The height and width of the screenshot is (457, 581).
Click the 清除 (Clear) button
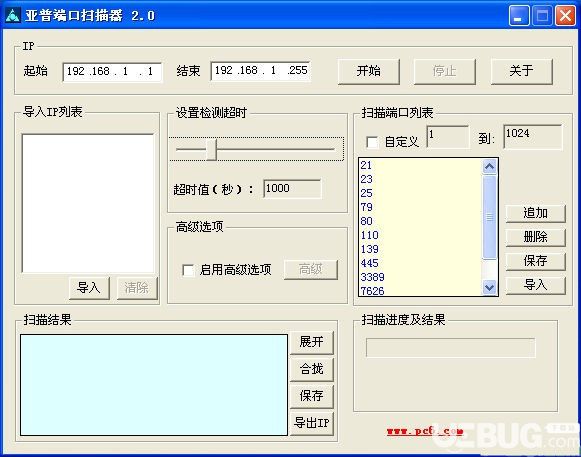137,288
